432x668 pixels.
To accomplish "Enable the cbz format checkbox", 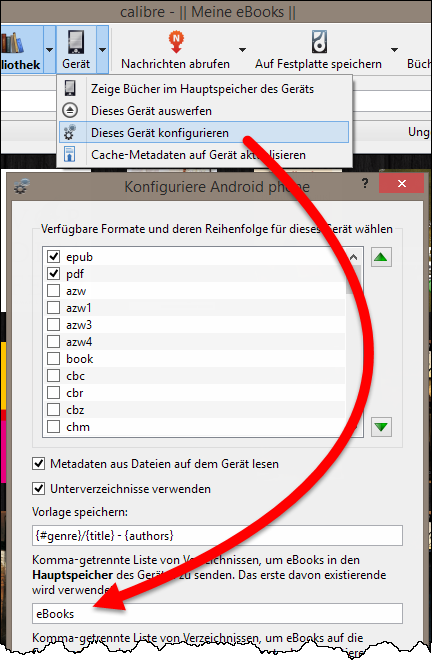I will pyautogui.click(x=53, y=410).
